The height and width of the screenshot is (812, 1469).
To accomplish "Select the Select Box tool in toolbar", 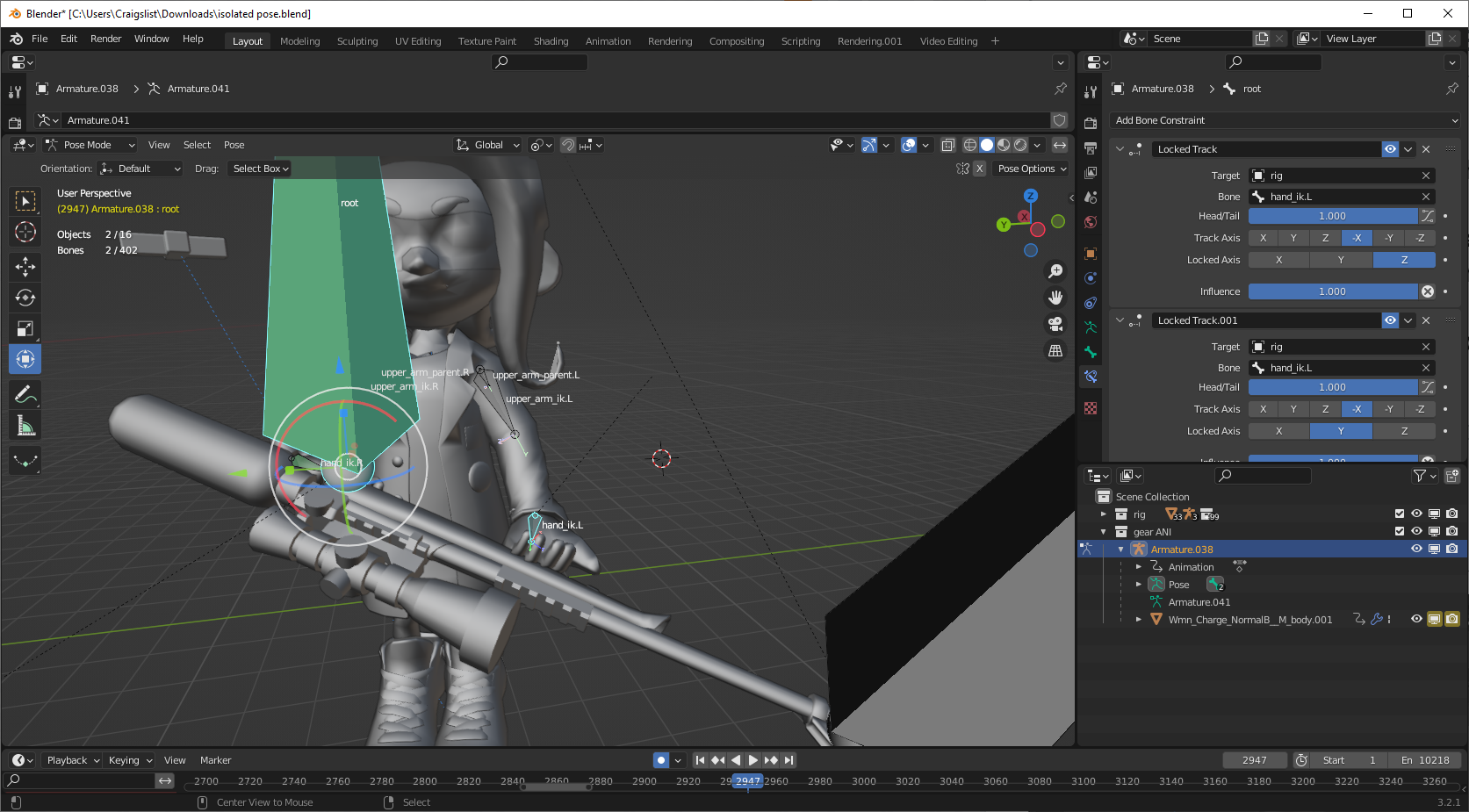I will click(25, 201).
